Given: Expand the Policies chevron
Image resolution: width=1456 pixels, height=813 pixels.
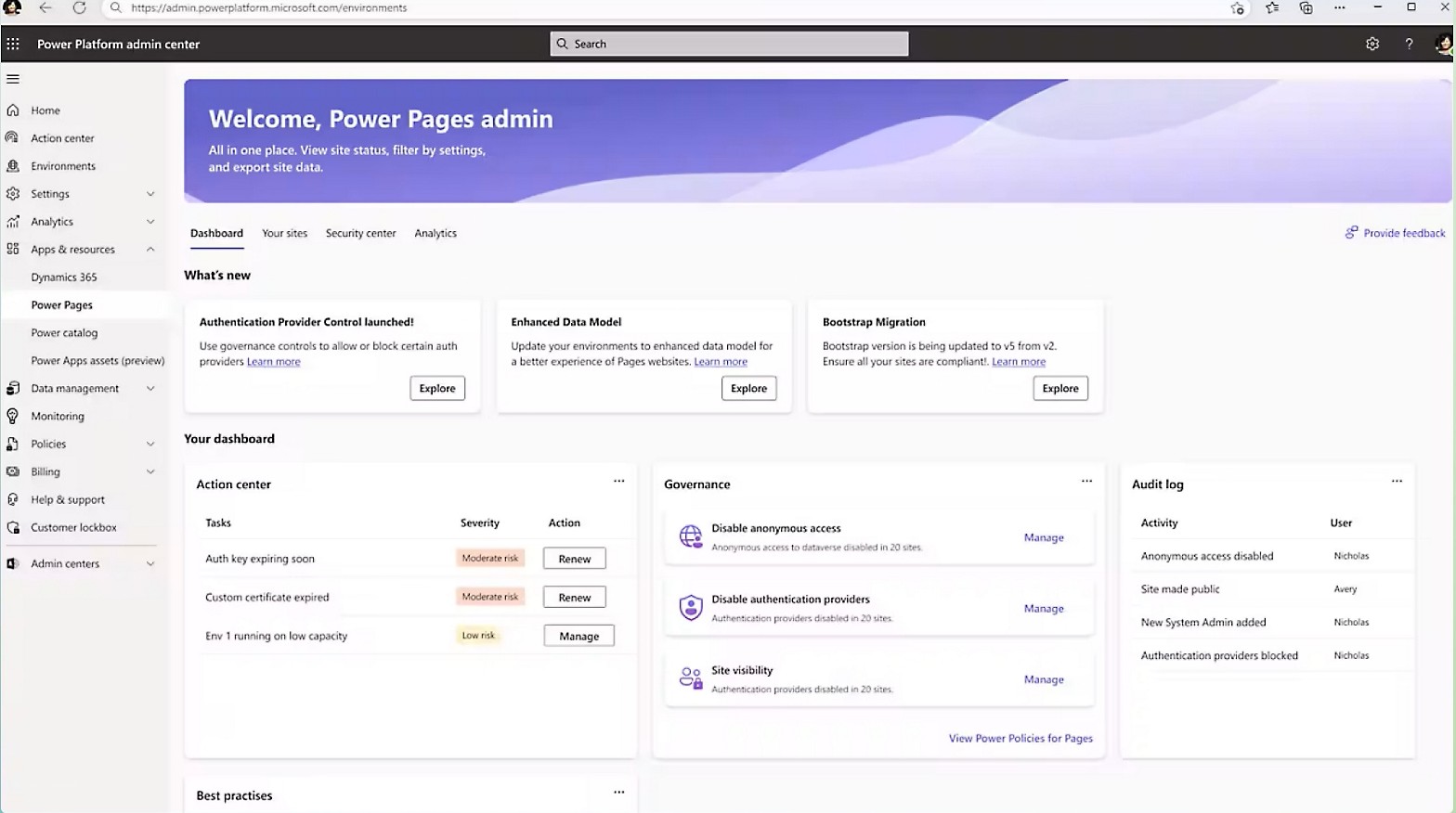Looking at the screenshot, I should click(x=150, y=445).
